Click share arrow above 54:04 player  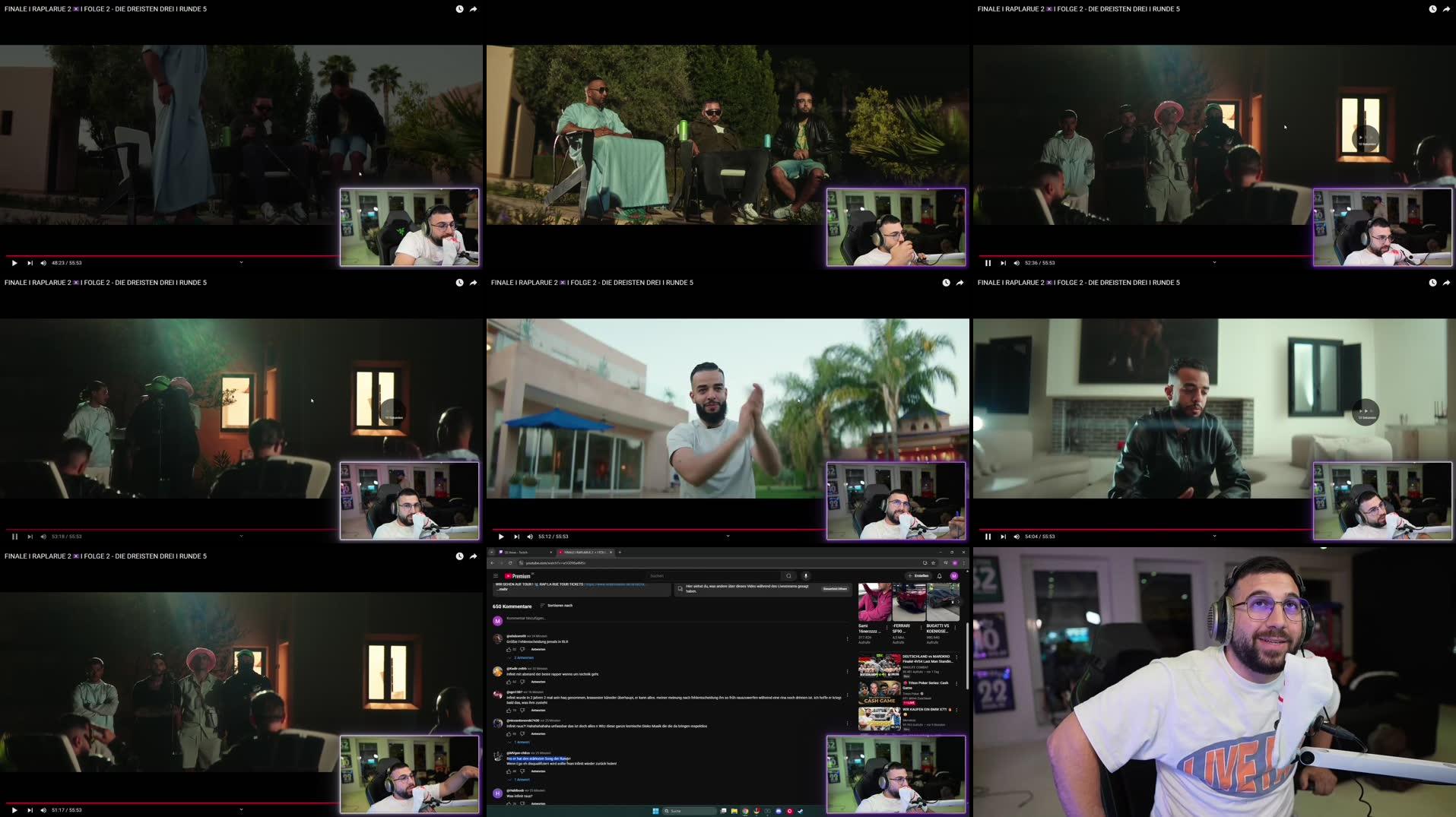[x=1446, y=283]
